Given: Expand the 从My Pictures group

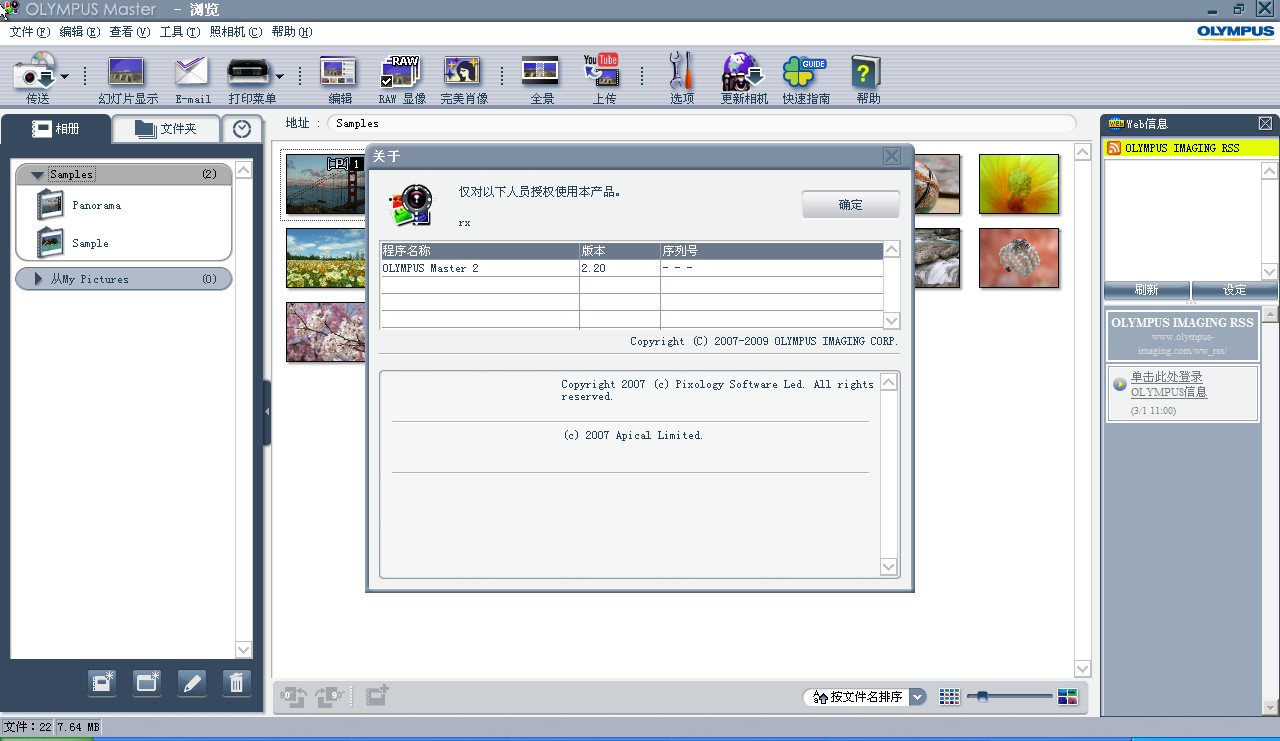Looking at the screenshot, I should 39,279.
